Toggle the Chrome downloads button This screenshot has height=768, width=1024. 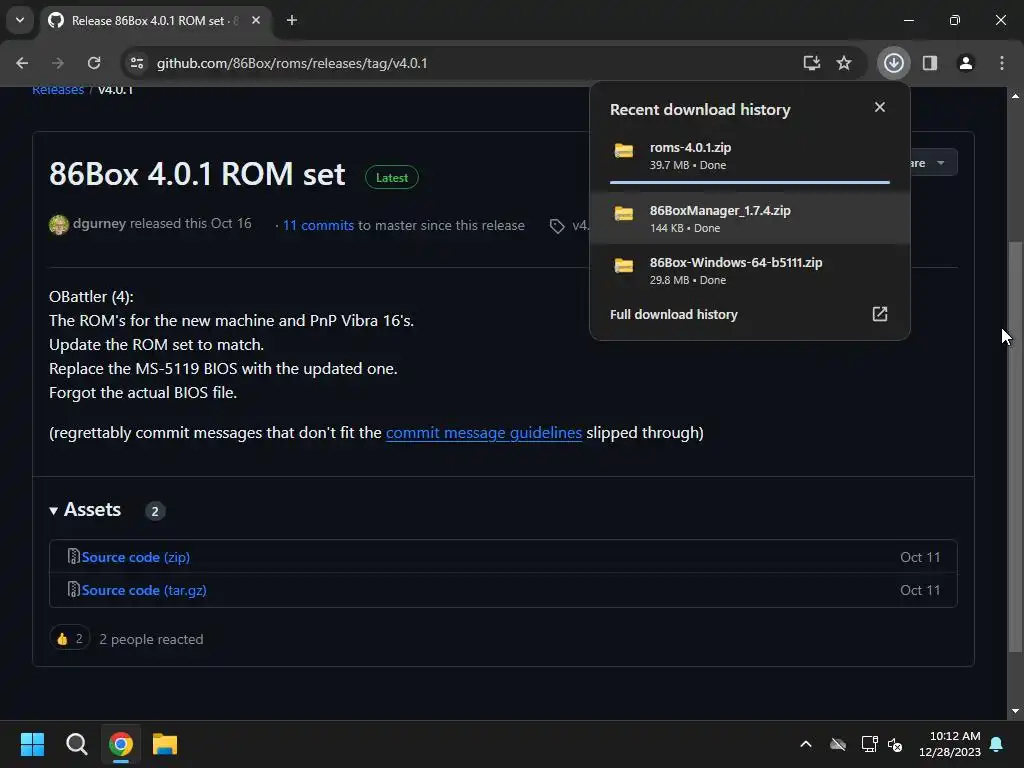click(x=894, y=63)
